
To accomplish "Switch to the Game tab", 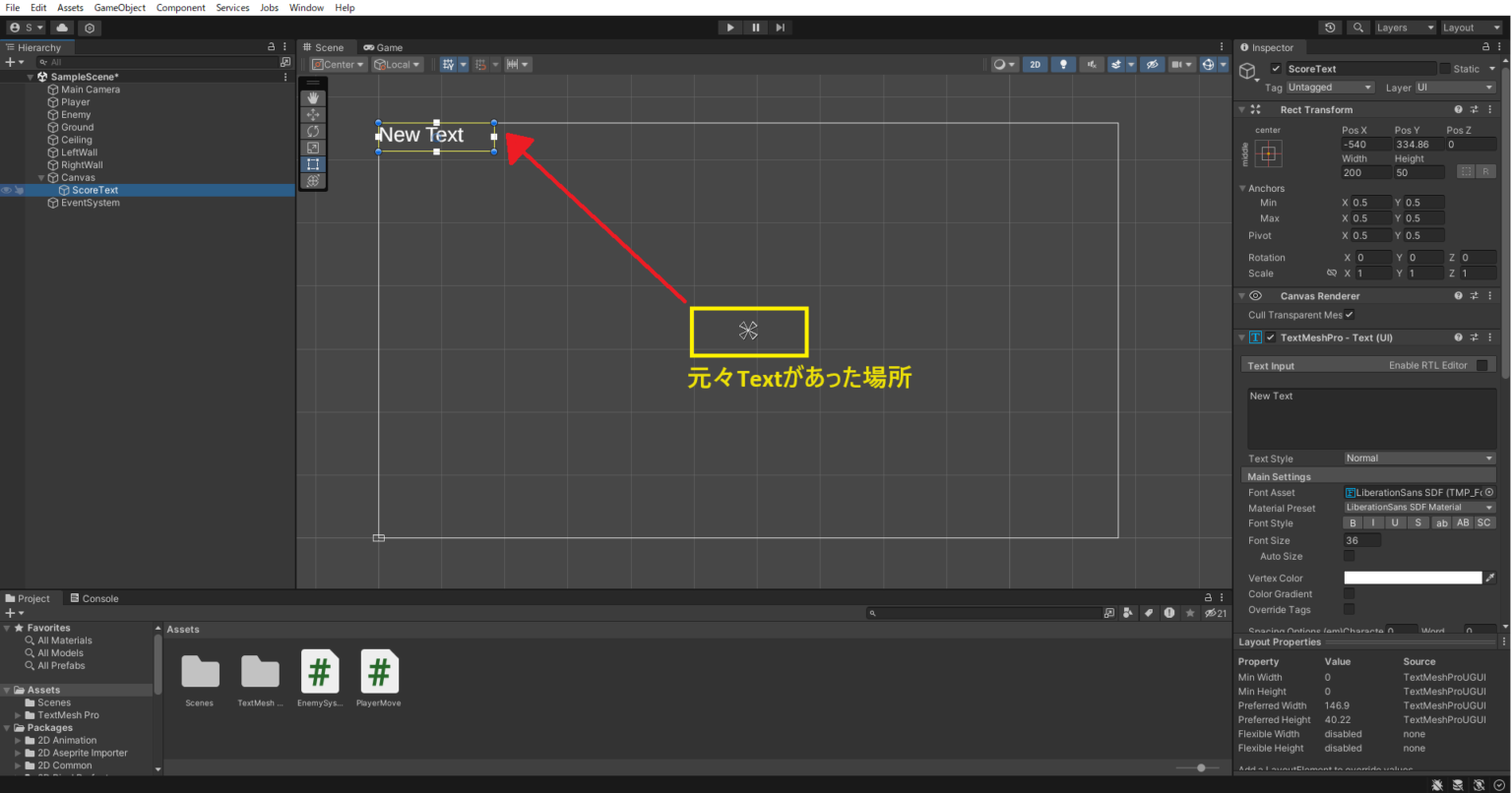I will pos(383,46).
